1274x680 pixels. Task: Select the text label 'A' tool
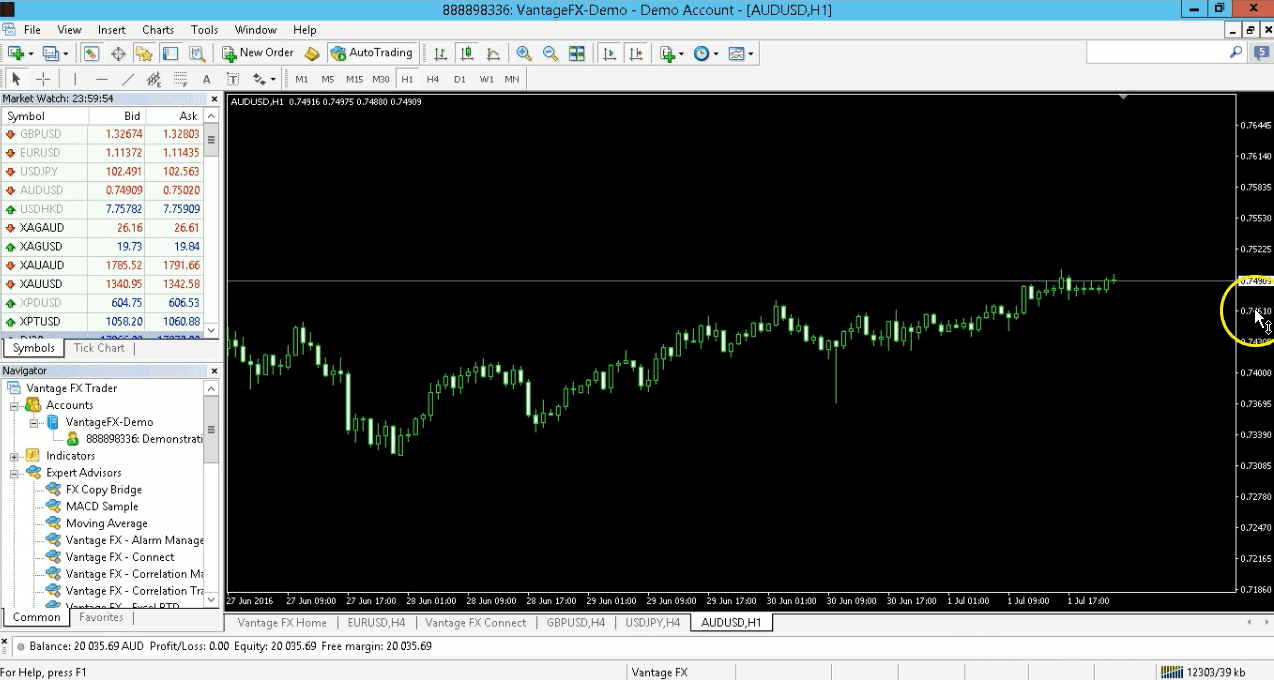tap(207, 79)
